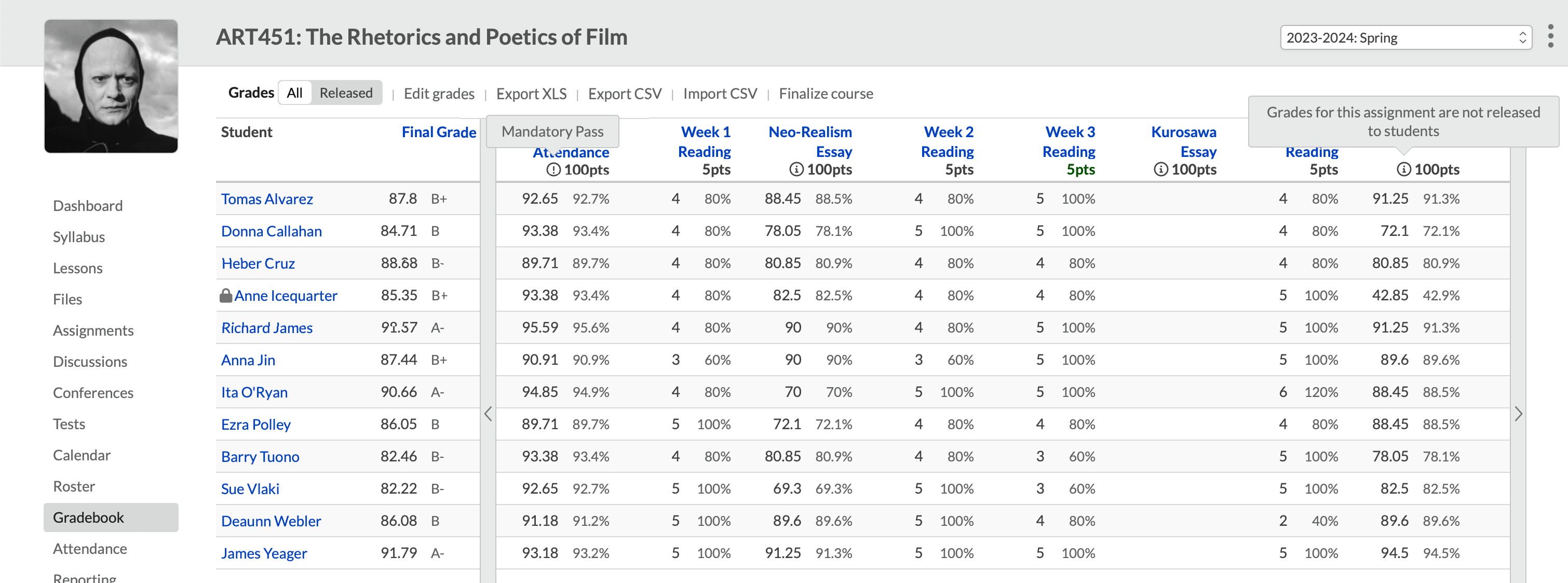Open Attendance in the sidebar
This screenshot has height=583, width=1568.
pos(90,548)
